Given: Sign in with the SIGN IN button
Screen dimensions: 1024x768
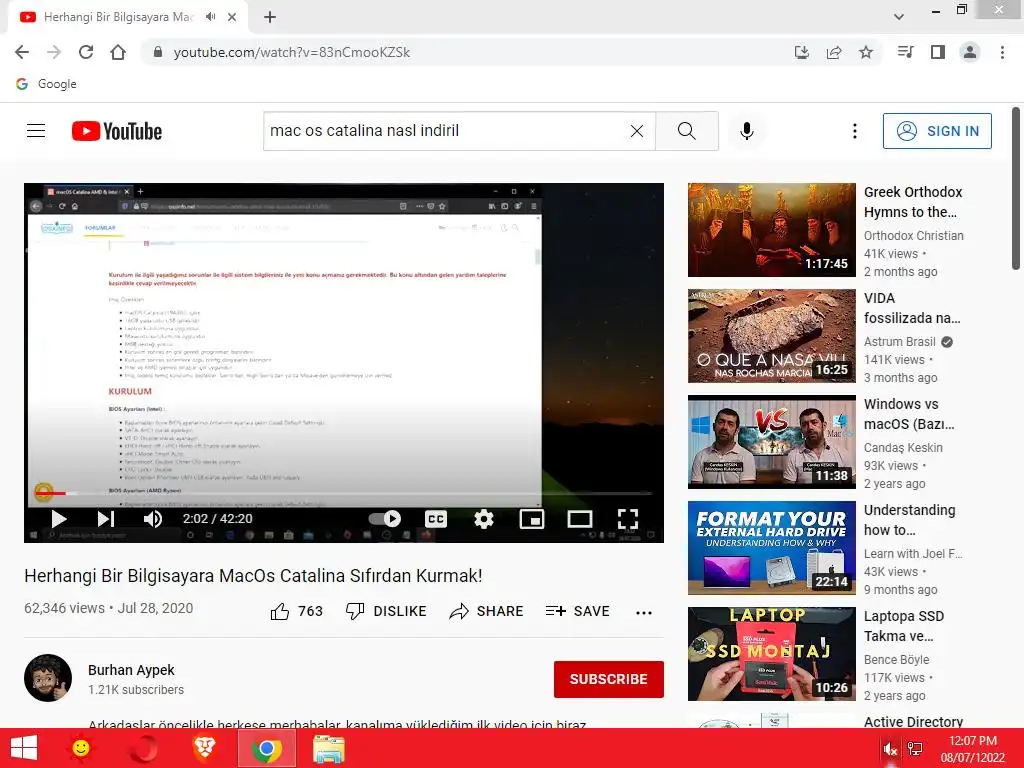Looking at the screenshot, I should 937,131.
